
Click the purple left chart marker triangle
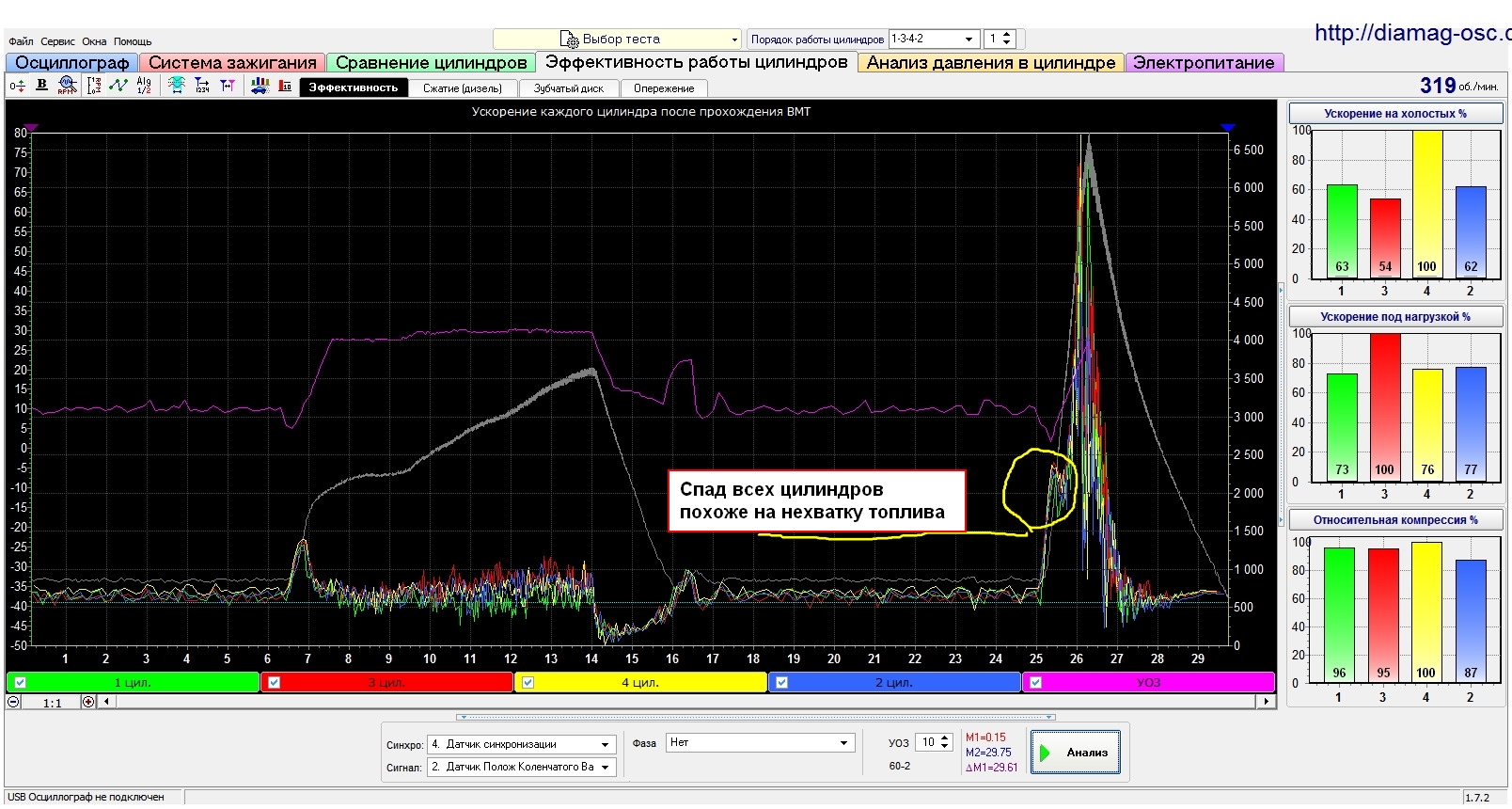[x=32, y=127]
